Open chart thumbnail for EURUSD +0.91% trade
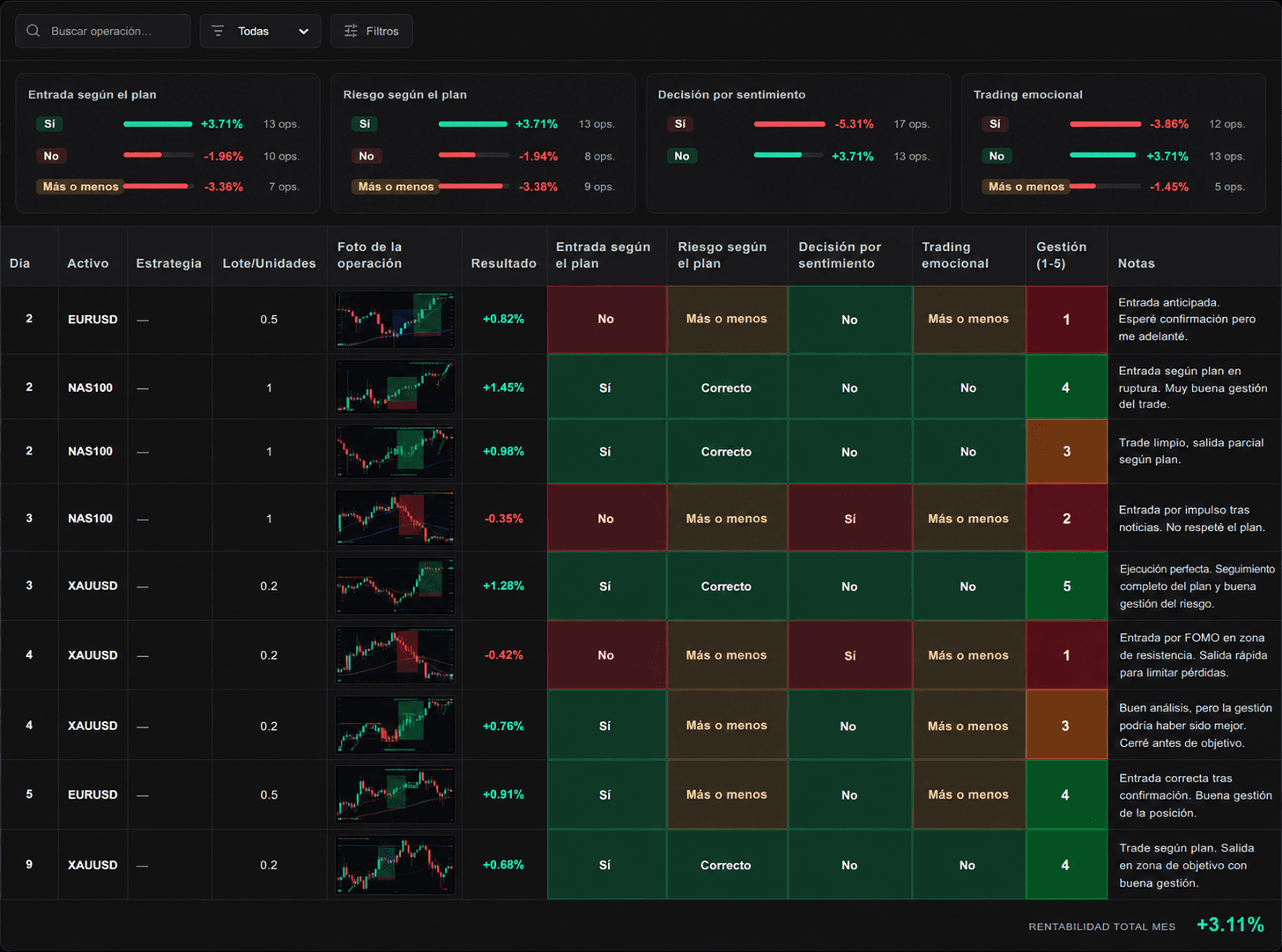The height and width of the screenshot is (952, 1282). coord(395,794)
